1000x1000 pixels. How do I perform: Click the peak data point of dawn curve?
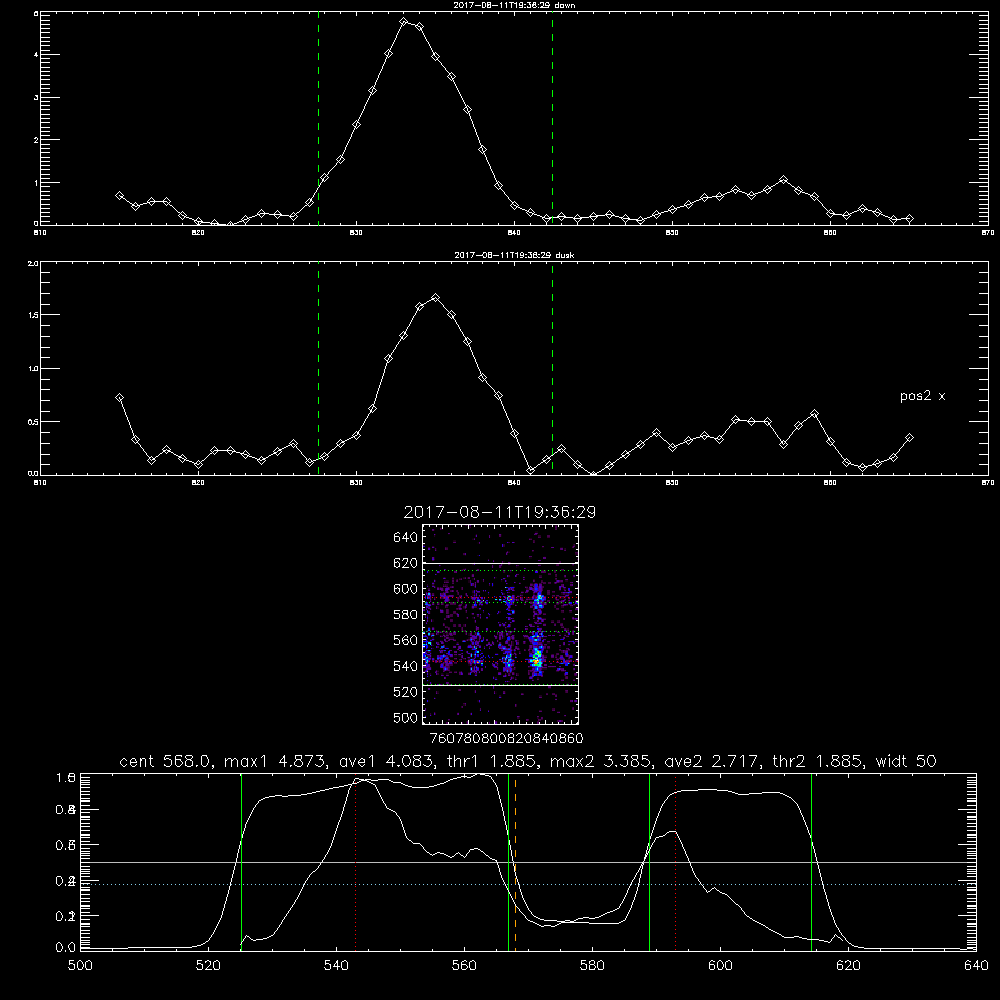pos(404,22)
